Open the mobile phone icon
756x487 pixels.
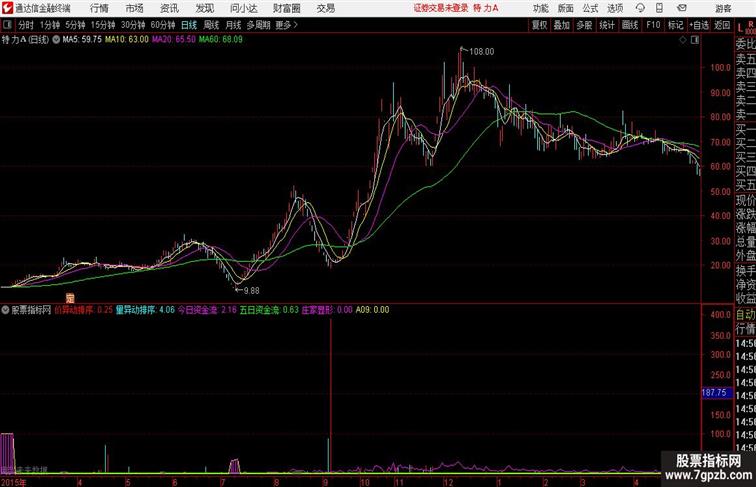[x=659, y=8]
